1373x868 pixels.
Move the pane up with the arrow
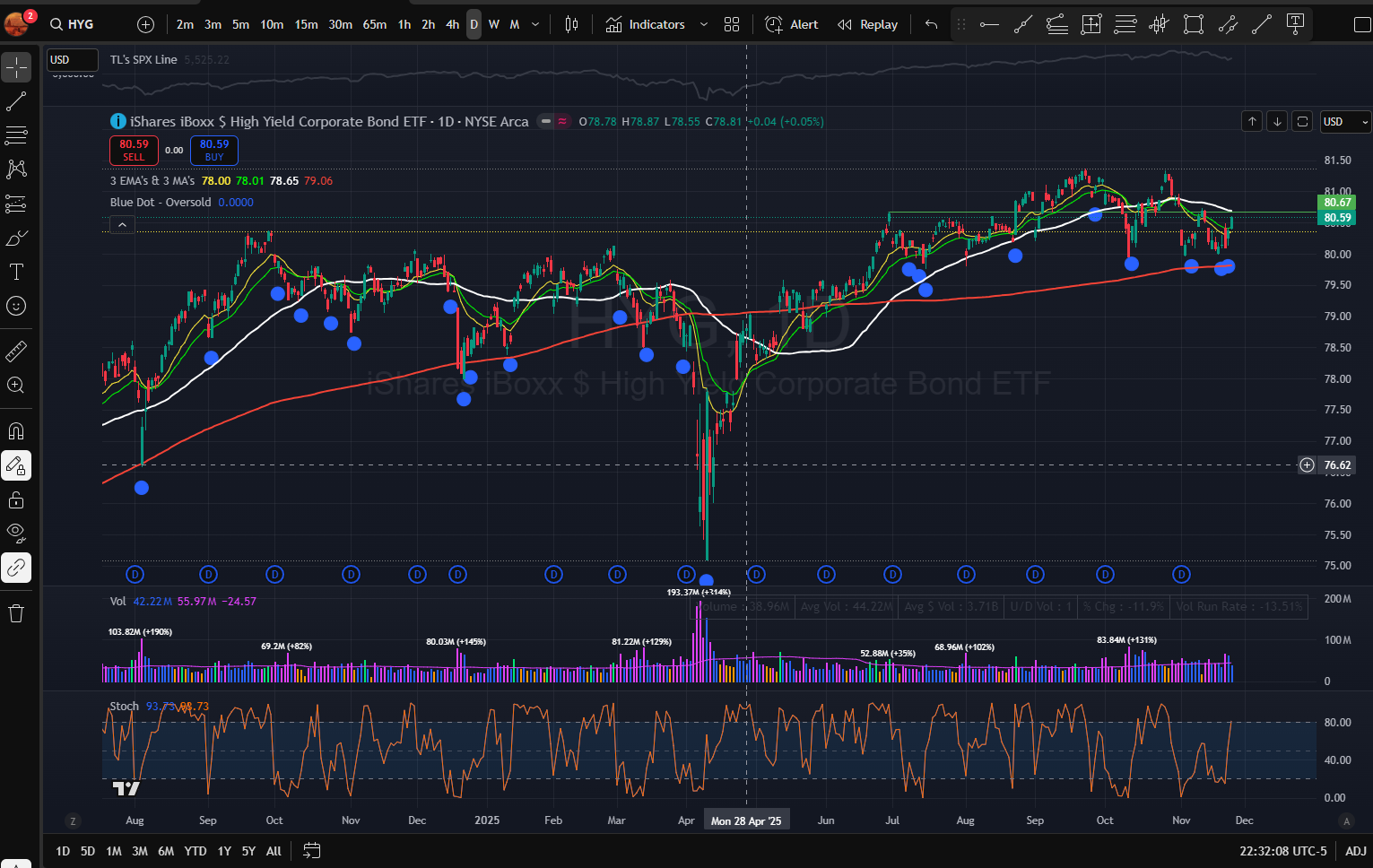(x=1252, y=121)
